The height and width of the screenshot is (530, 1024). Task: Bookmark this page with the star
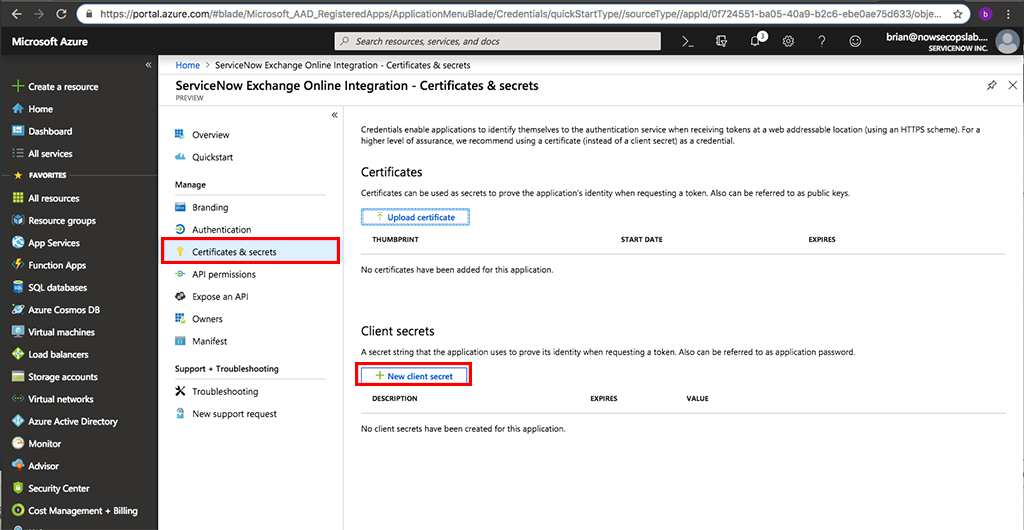(957, 13)
